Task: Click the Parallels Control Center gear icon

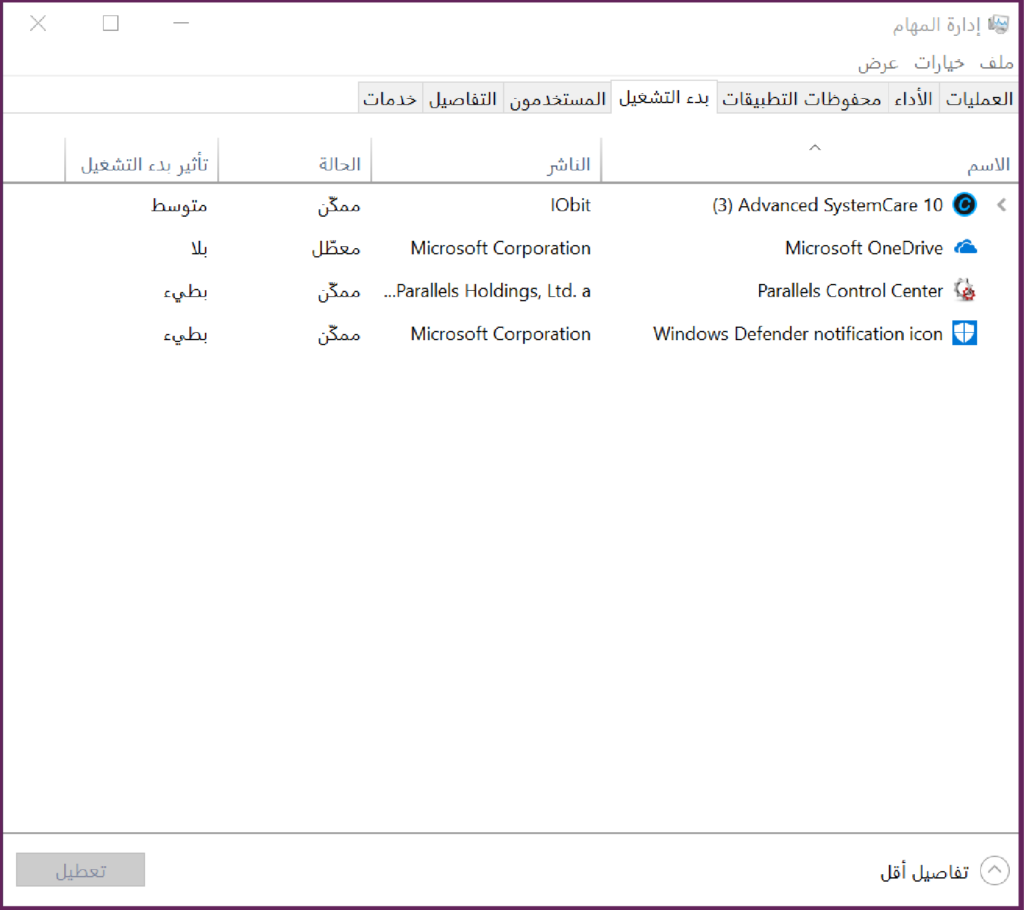Action: (965, 290)
